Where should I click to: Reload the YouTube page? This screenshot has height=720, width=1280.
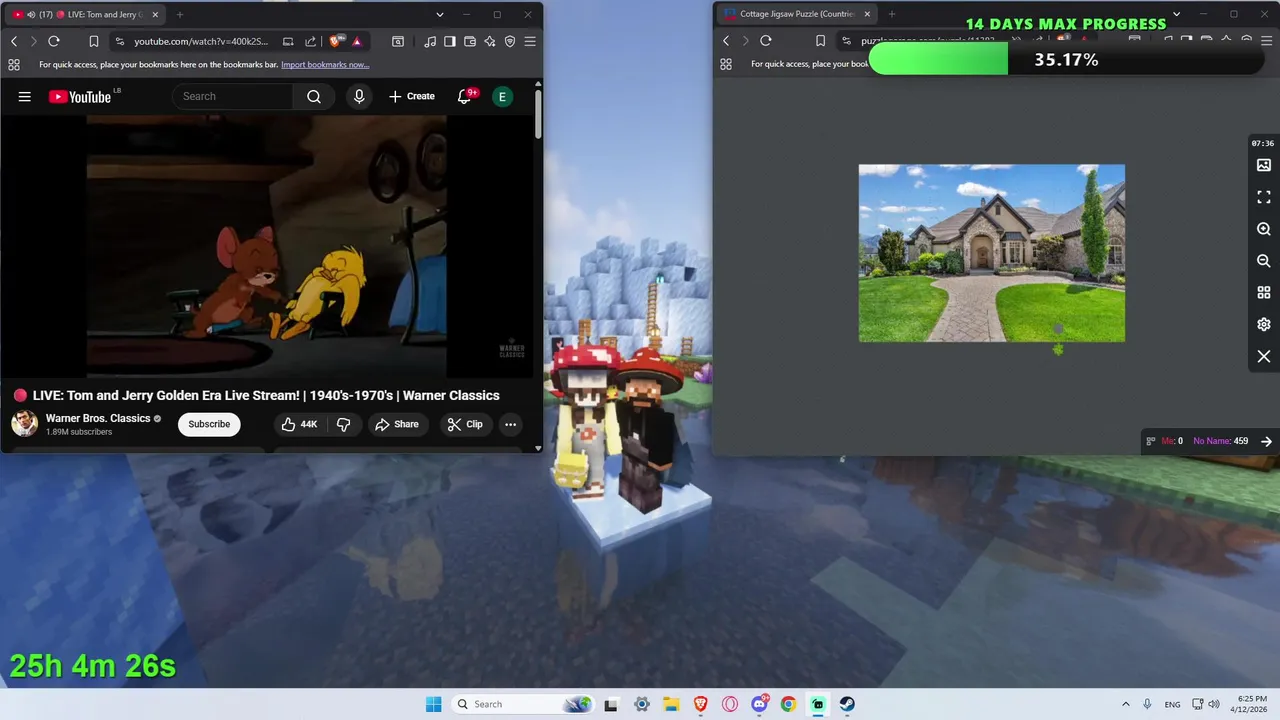[x=54, y=41]
